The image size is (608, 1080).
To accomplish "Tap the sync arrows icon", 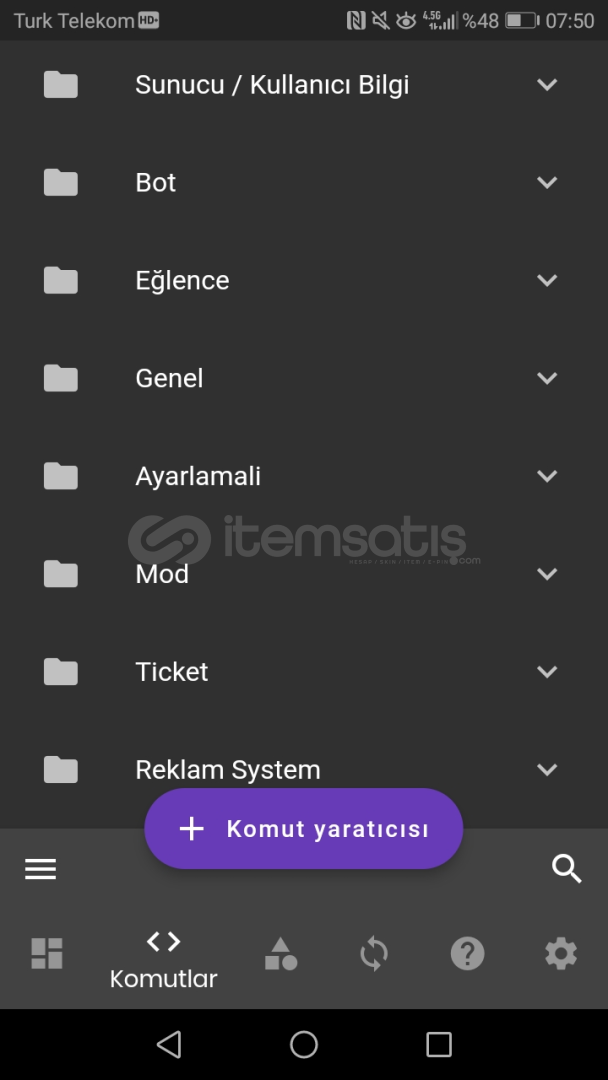I will 375,954.
